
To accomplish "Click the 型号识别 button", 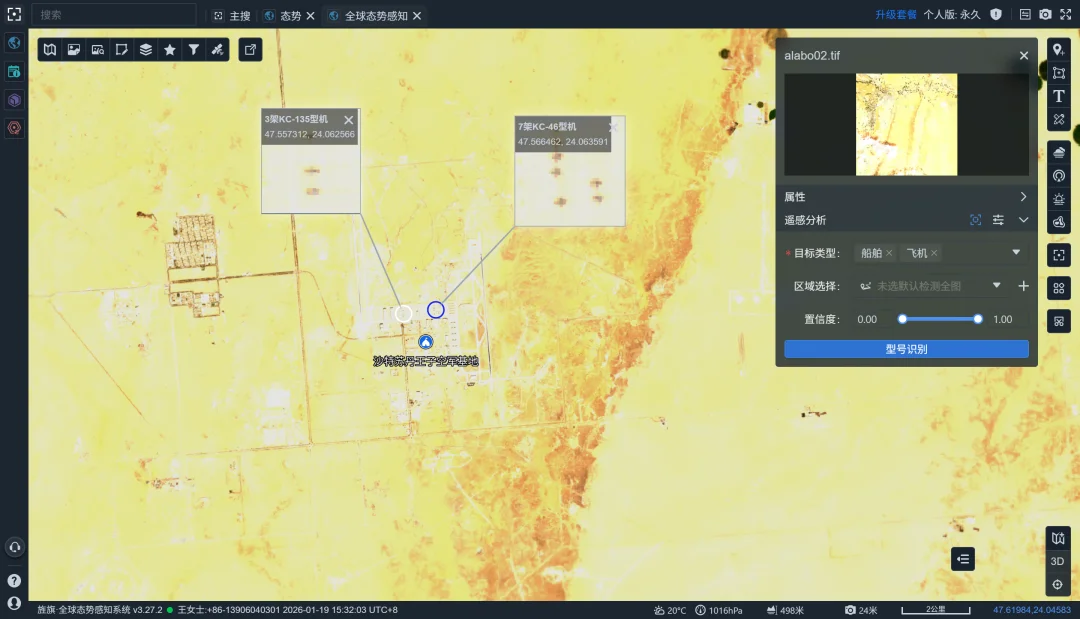I will (906, 349).
